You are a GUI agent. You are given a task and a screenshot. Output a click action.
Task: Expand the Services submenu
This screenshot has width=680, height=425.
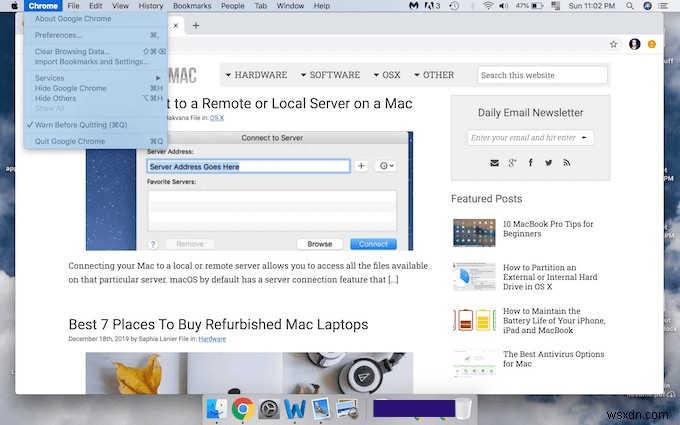(x=96, y=78)
